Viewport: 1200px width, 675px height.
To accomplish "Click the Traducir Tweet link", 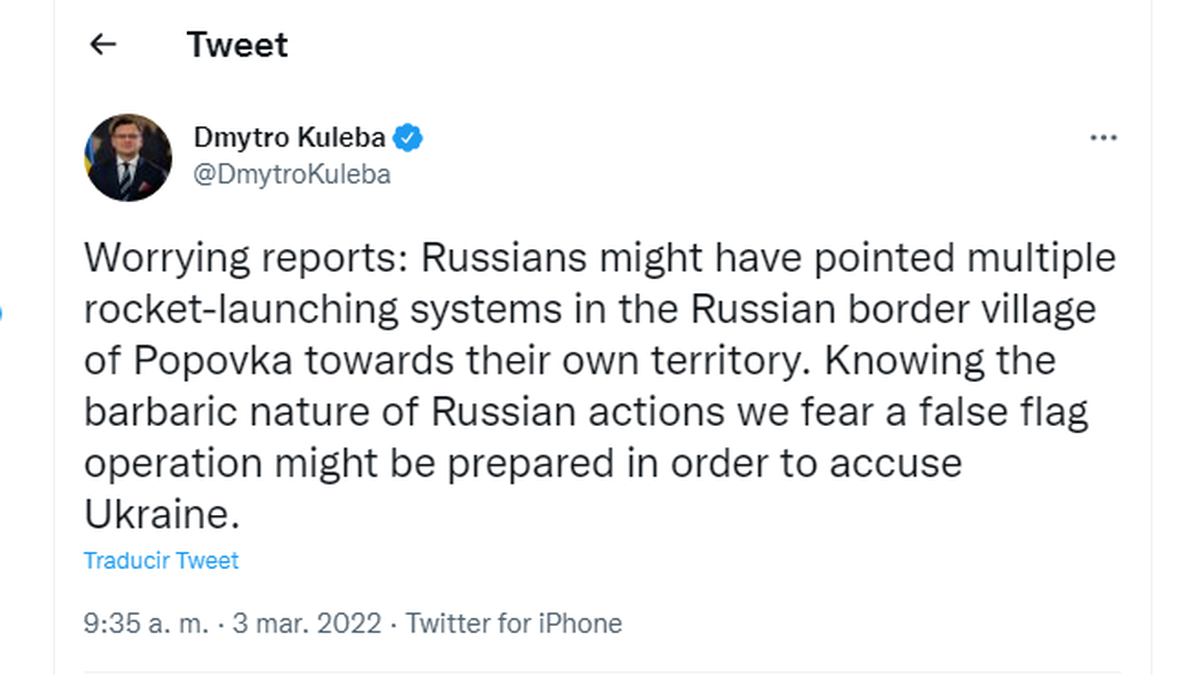I will (161, 560).
